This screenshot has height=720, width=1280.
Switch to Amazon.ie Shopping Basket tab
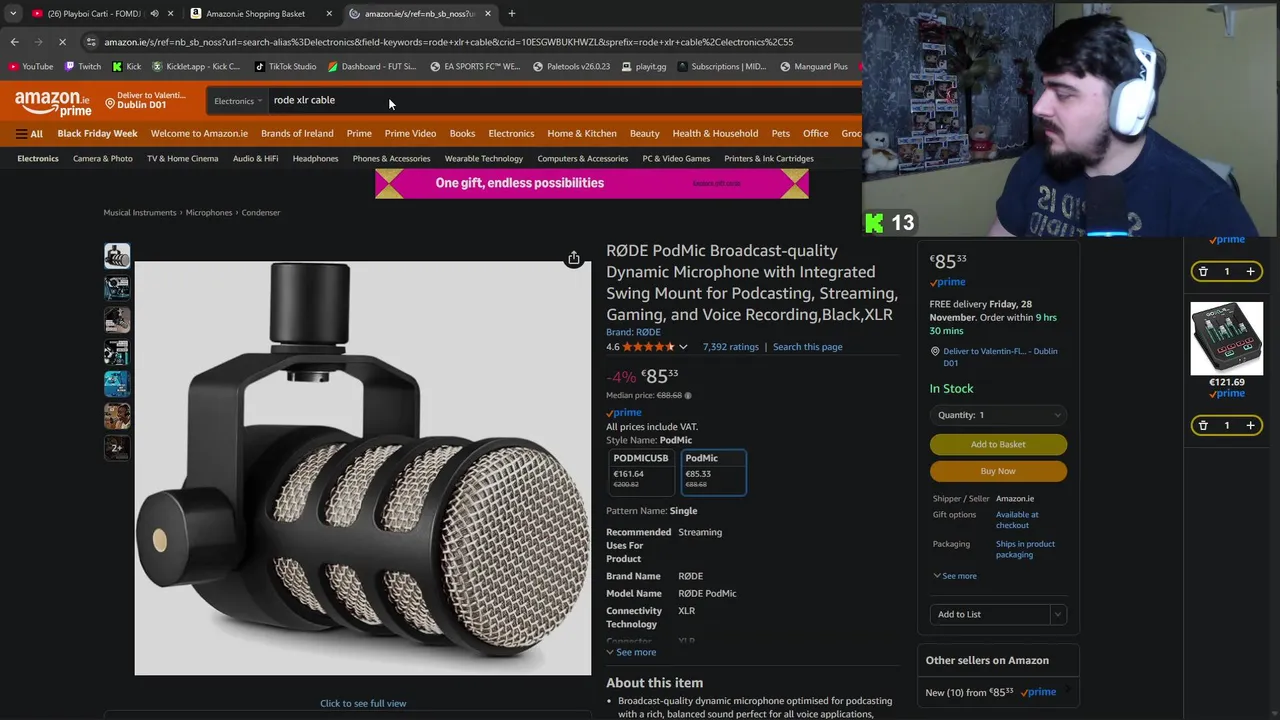pyautogui.click(x=256, y=13)
